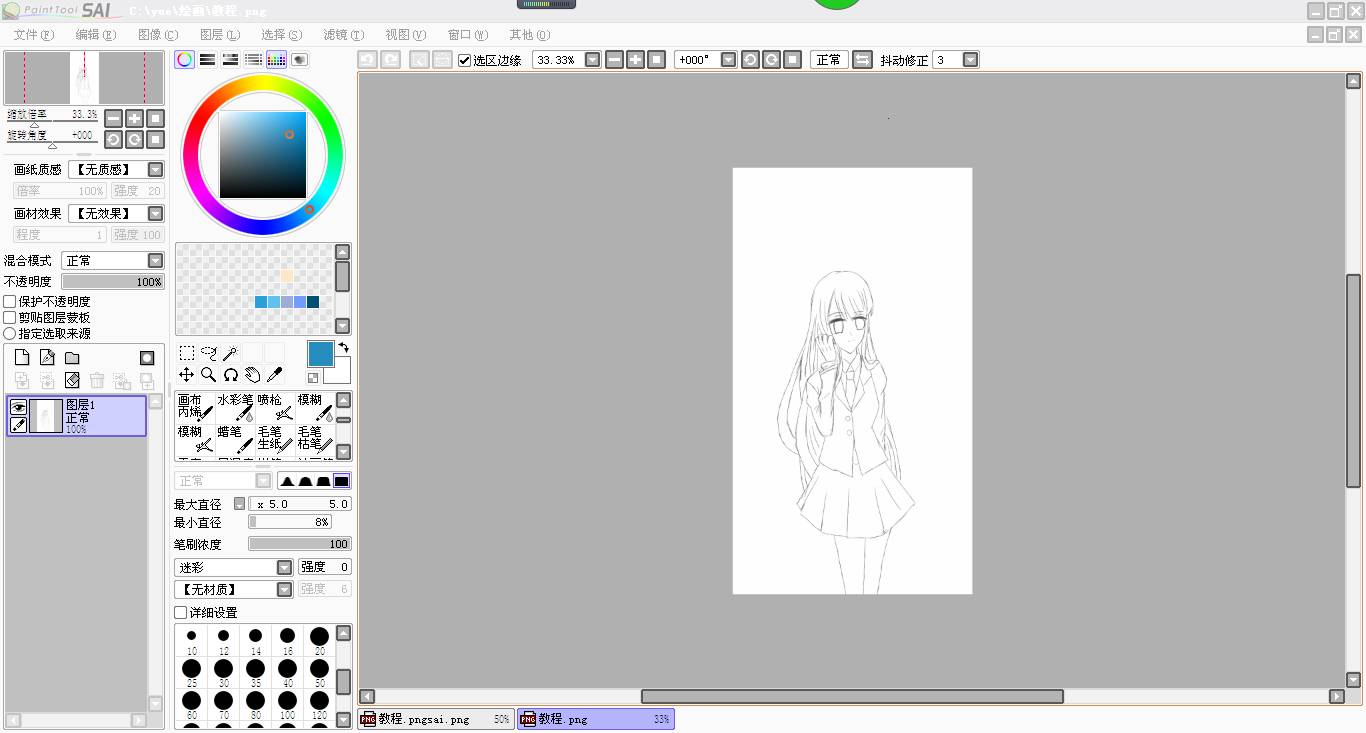1366x733 pixels.
Task: Pick brush size 20 preset
Action: point(319,641)
